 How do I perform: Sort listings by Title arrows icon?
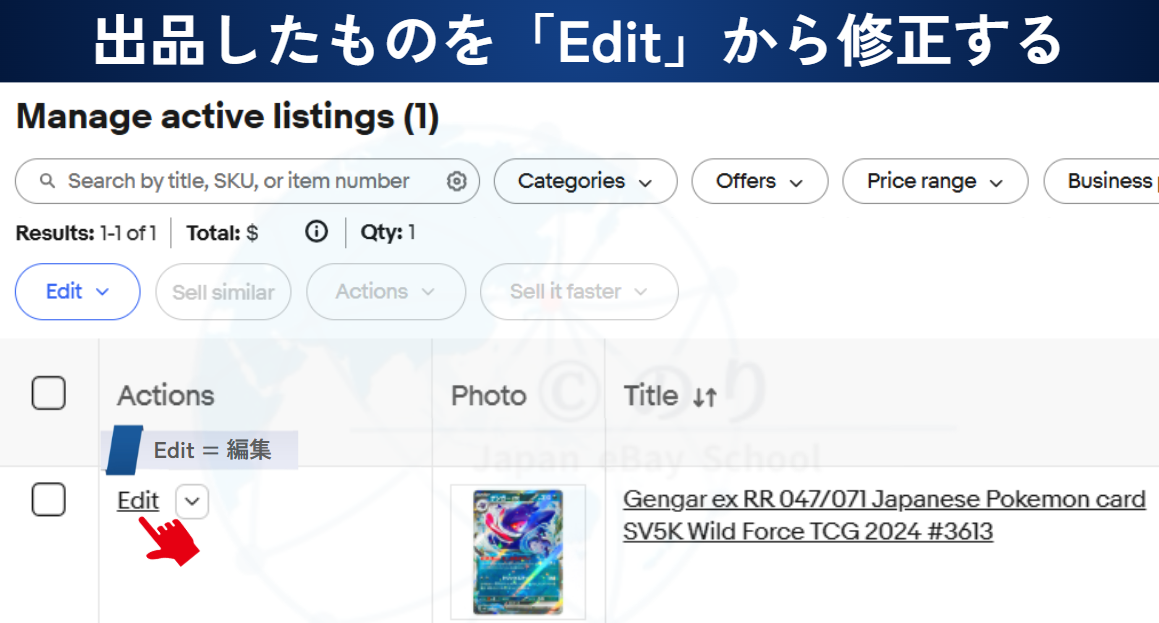pos(705,397)
